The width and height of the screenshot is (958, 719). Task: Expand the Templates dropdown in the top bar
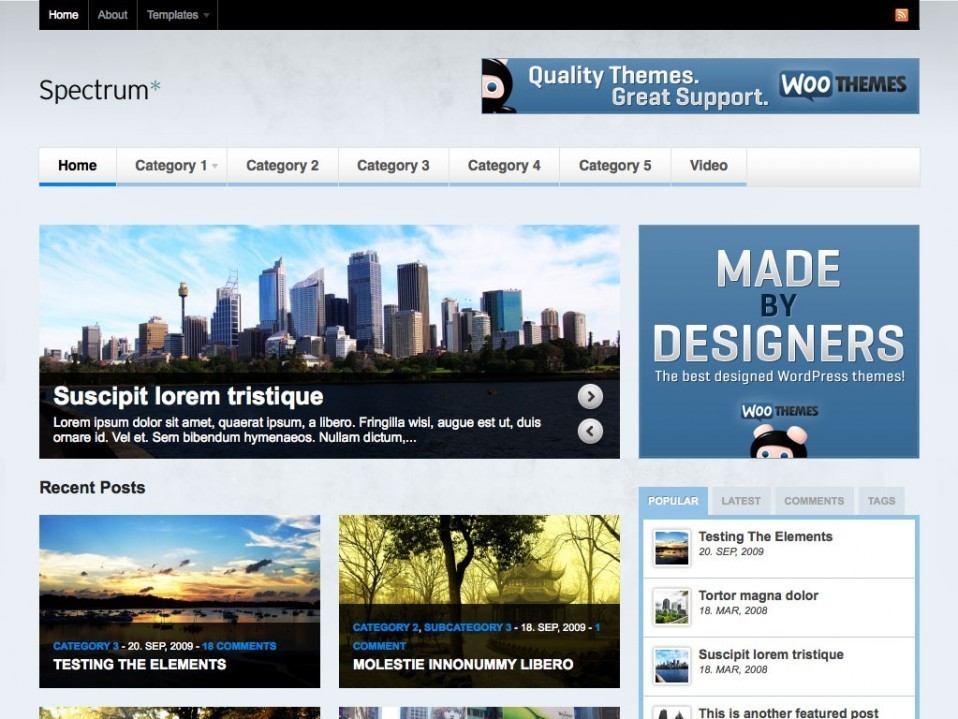[x=177, y=15]
